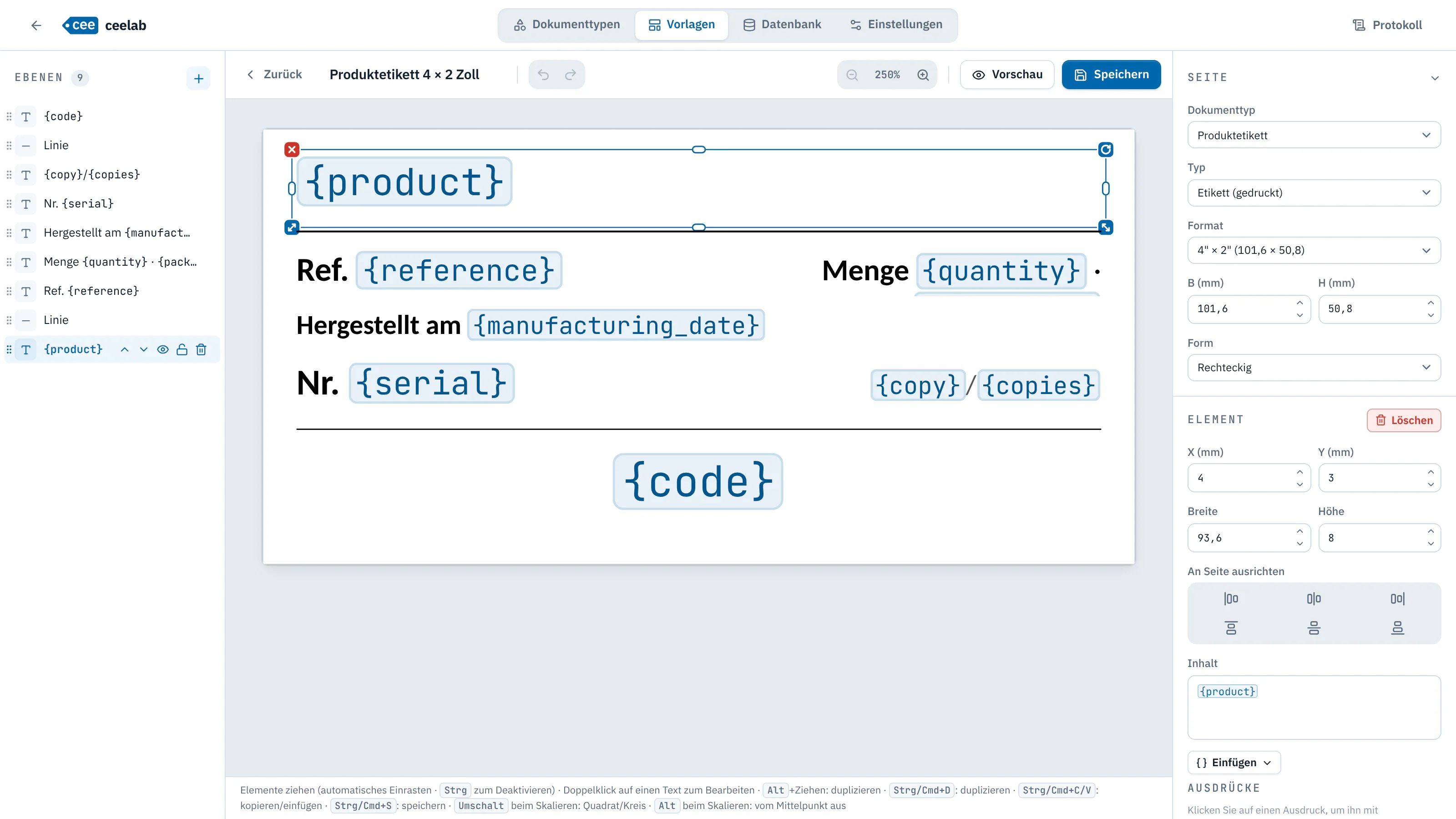Align element to horizontal center of page
The height and width of the screenshot is (819, 1456).
1314,599
